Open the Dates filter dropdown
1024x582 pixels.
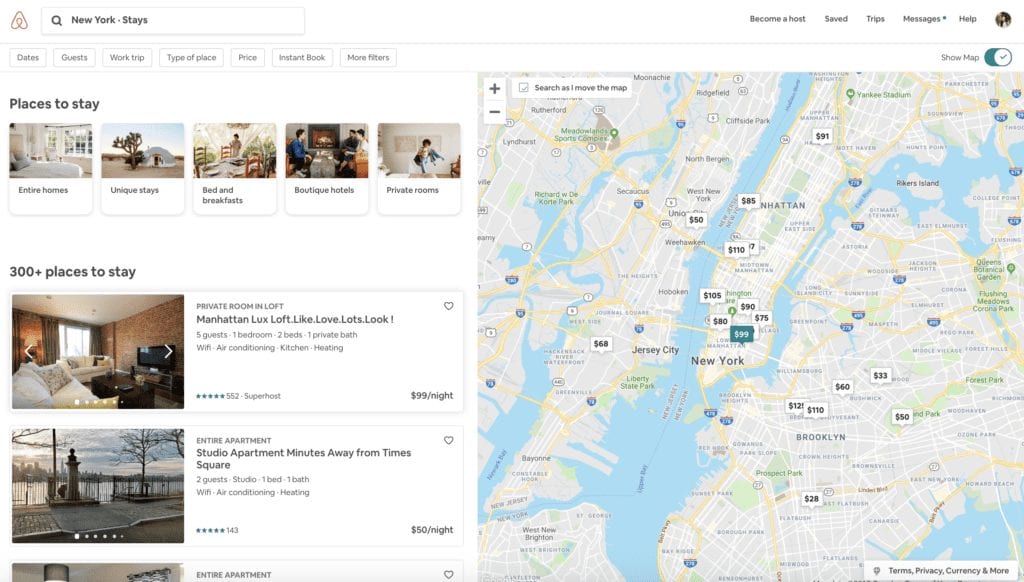pyautogui.click(x=27, y=57)
